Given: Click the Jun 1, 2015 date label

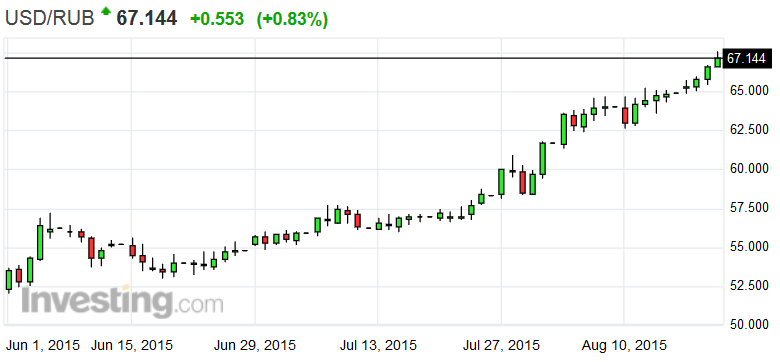Looking at the screenshot, I should tap(43, 345).
